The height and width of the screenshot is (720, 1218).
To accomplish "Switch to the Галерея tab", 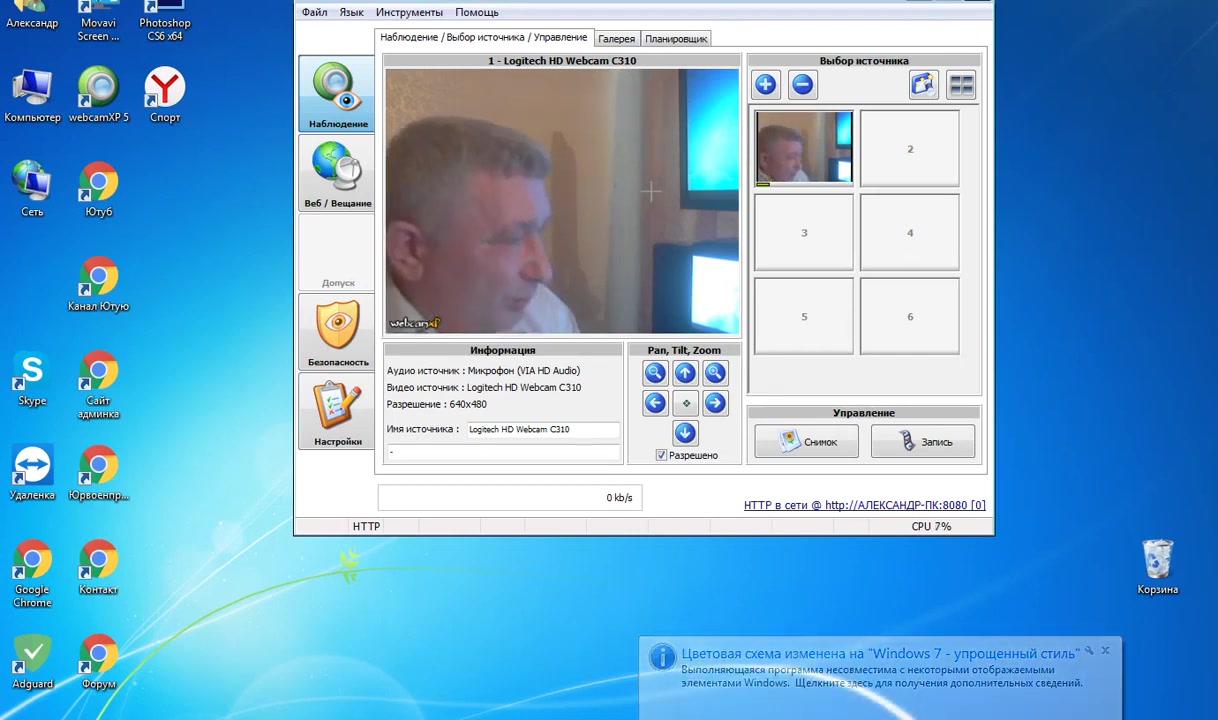I will point(616,39).
